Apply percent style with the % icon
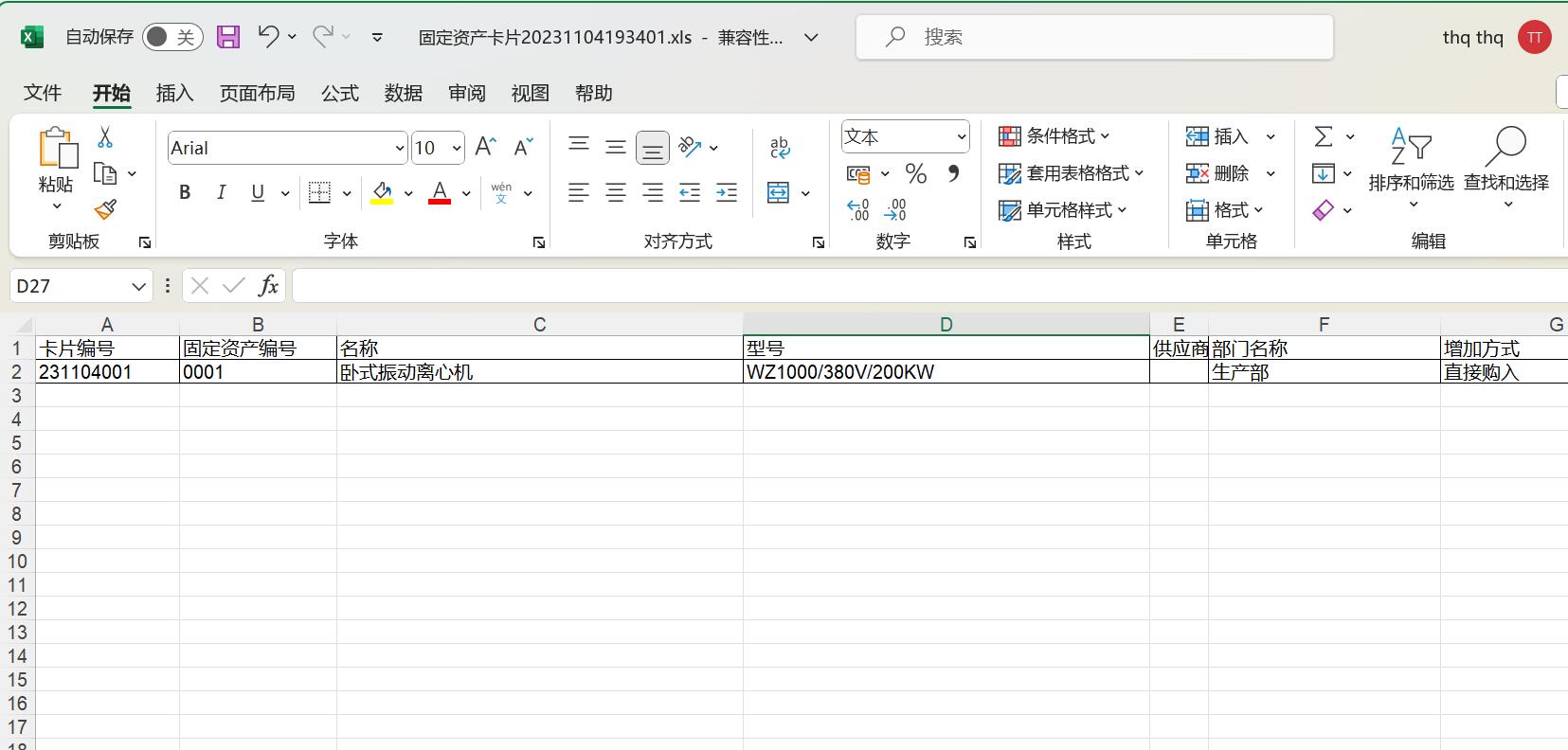1568x750 pixels. pyautogui.click(x=915, y=174)
